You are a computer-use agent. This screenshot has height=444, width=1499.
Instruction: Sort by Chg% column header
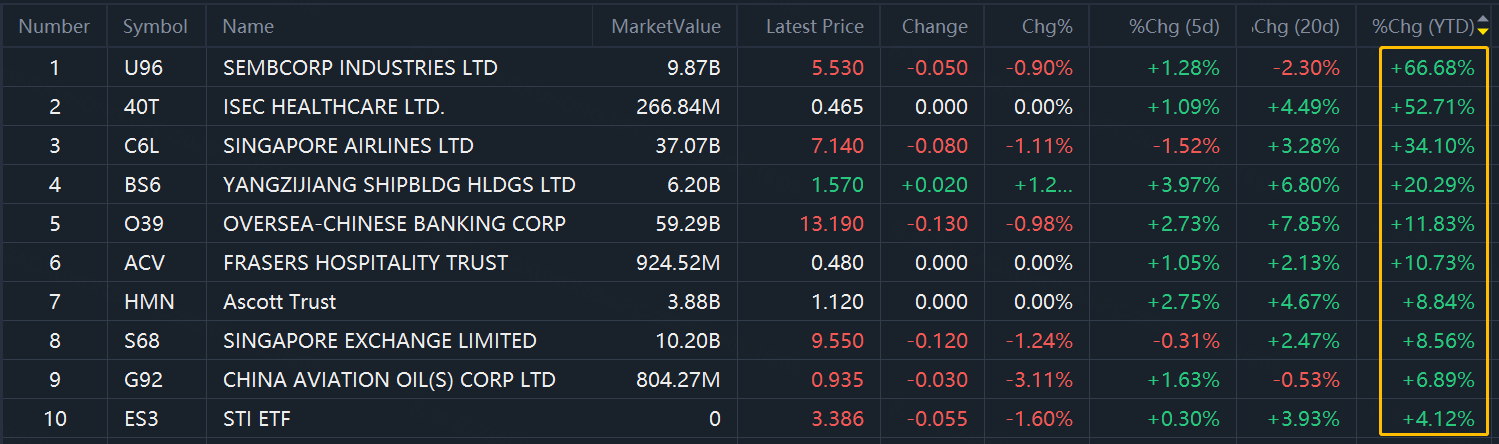click(1048, 27)
